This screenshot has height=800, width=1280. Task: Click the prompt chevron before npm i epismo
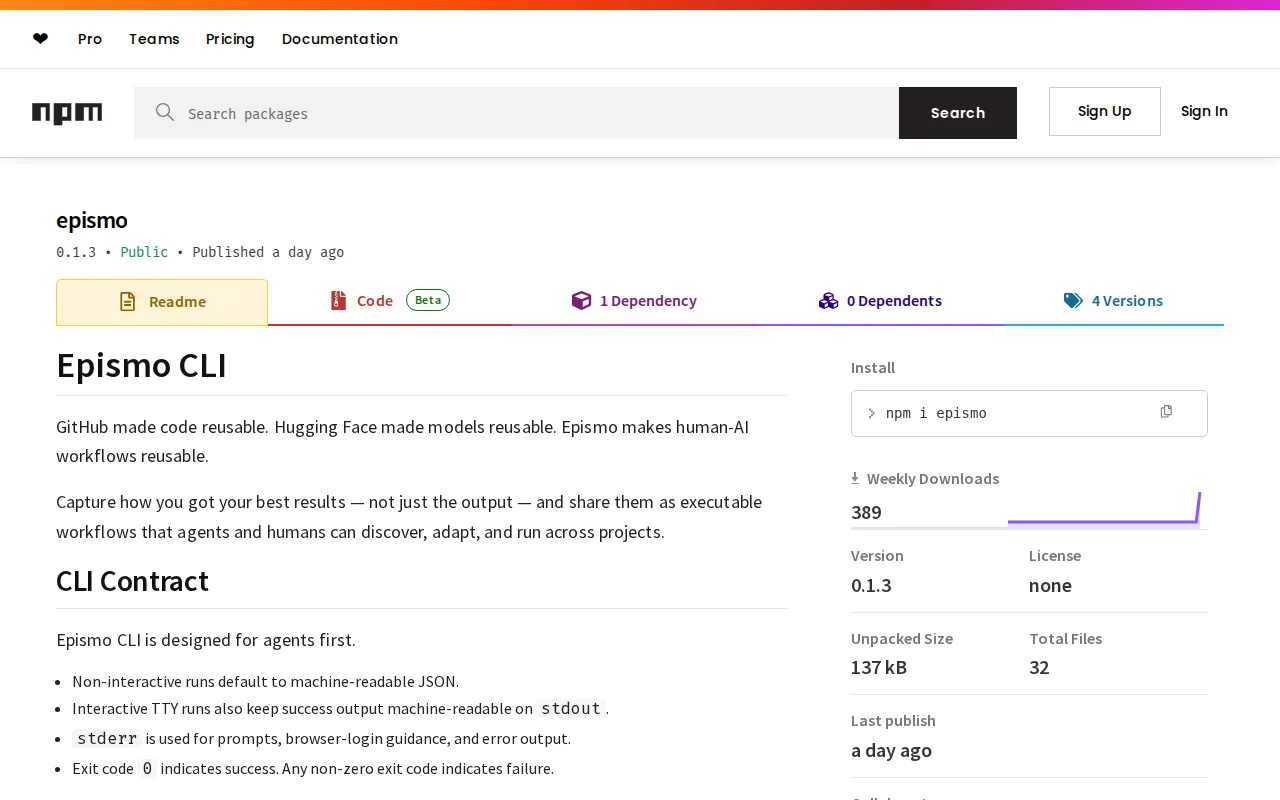872,413
